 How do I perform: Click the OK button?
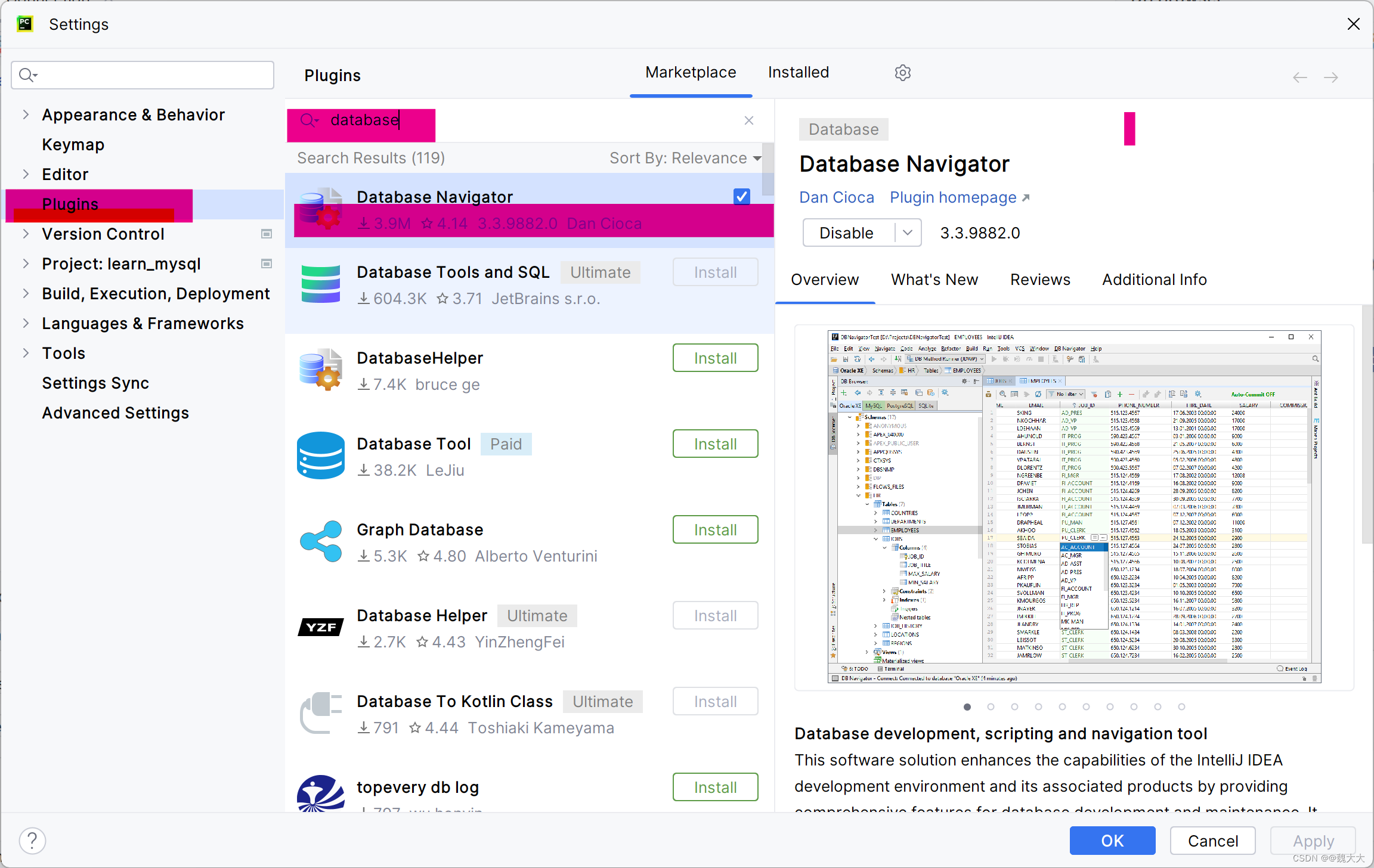(1112, 841)
